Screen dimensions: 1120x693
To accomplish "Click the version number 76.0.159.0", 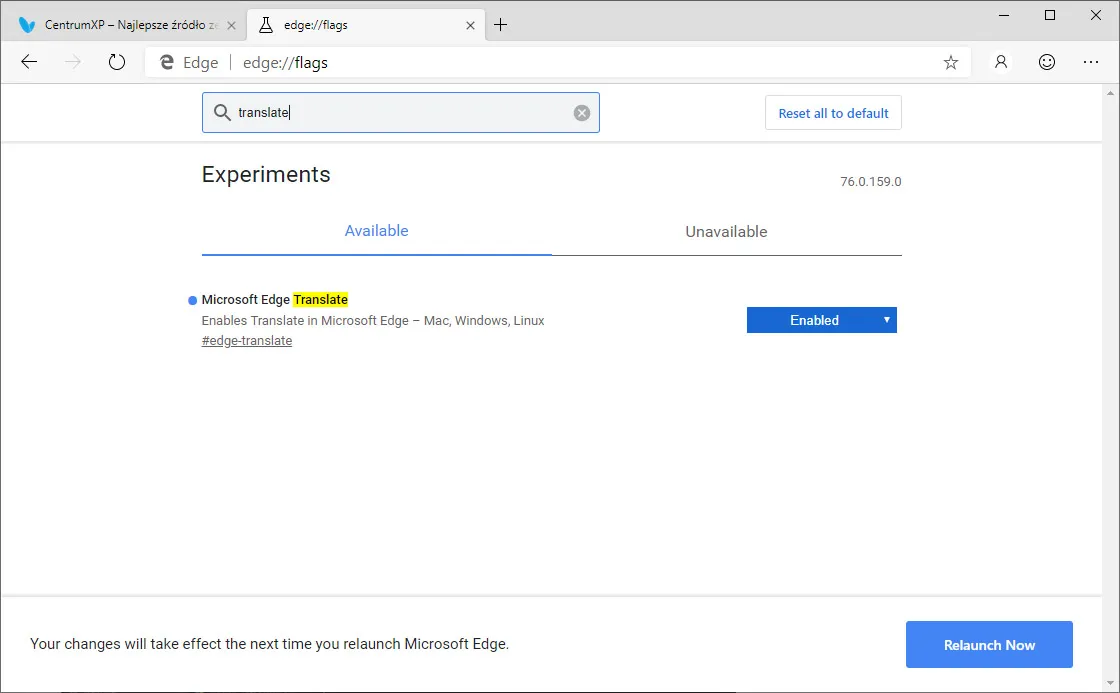I will [870, 181].
